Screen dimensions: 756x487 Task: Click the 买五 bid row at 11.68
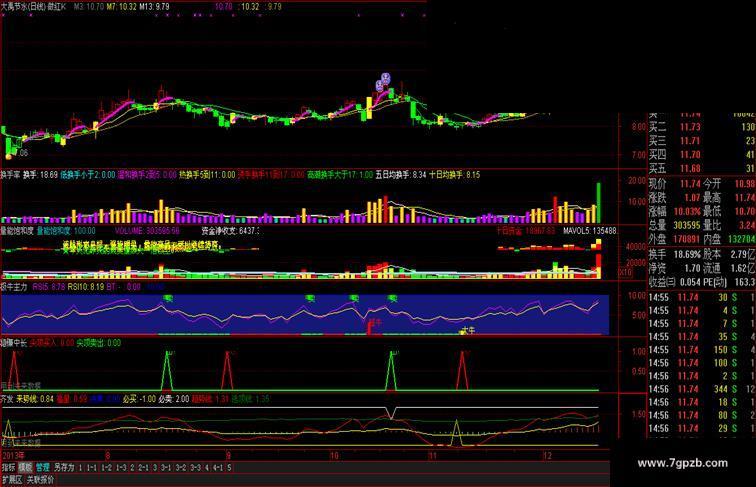click(x=702, y=168)
